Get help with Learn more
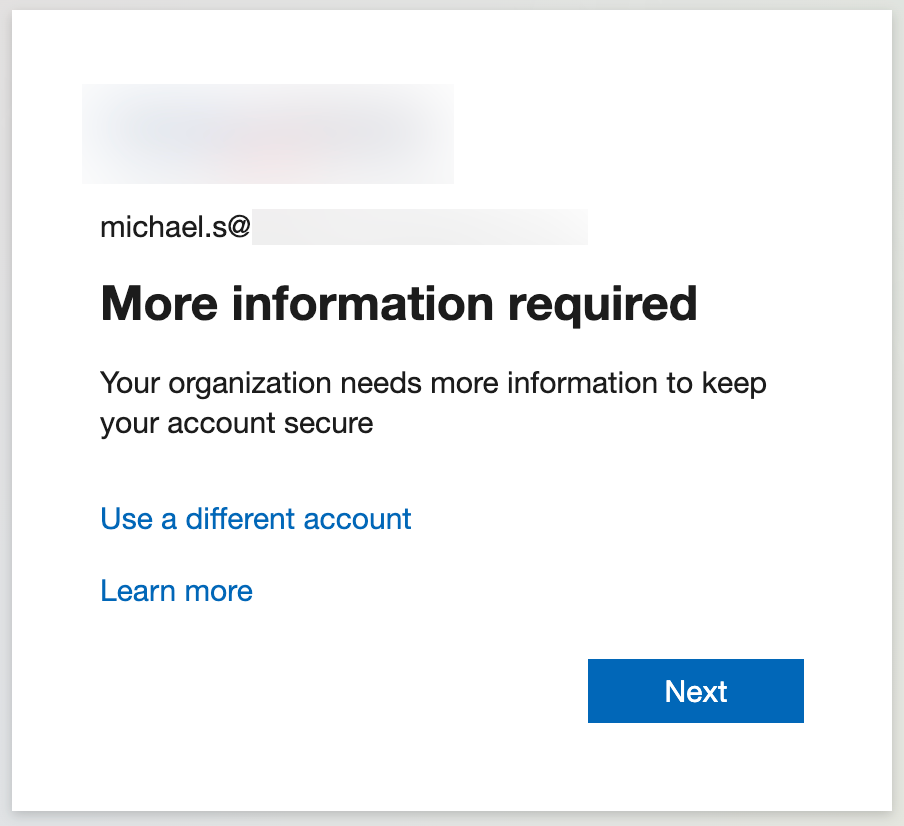904x826 pixels. click(176, 590)
